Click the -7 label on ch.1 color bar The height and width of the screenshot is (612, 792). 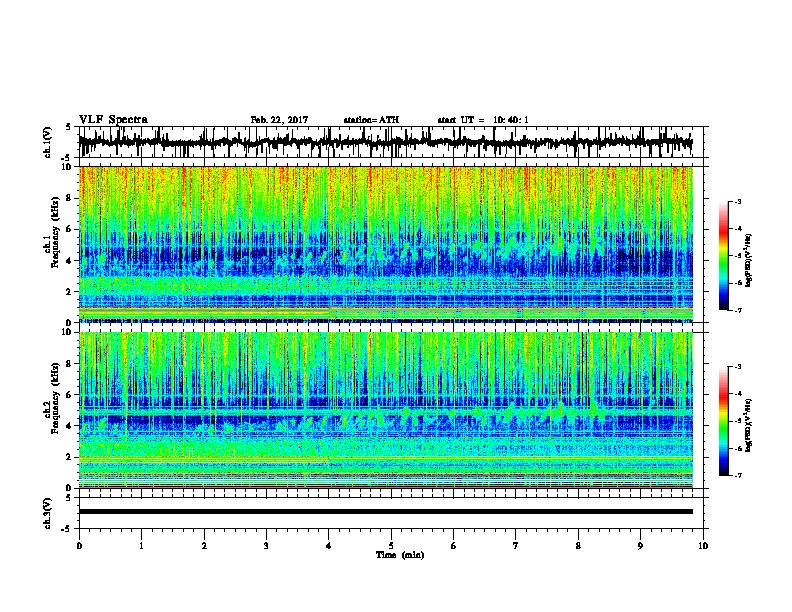(x=737, y=311)
